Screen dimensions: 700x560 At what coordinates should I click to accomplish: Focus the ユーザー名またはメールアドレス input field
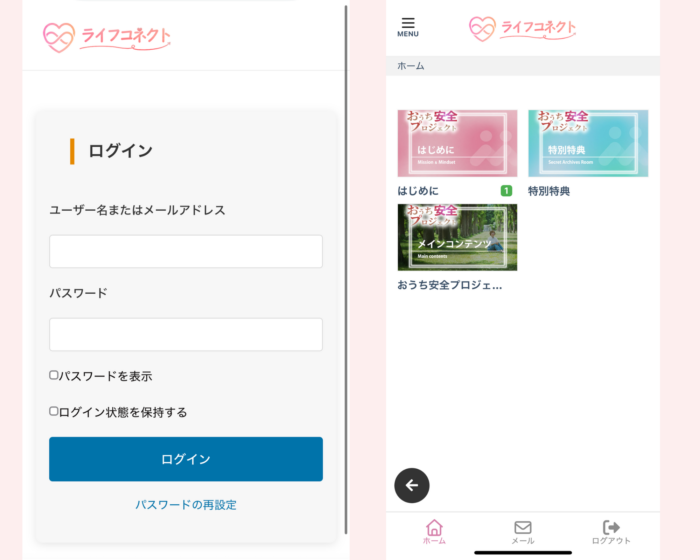186,252
